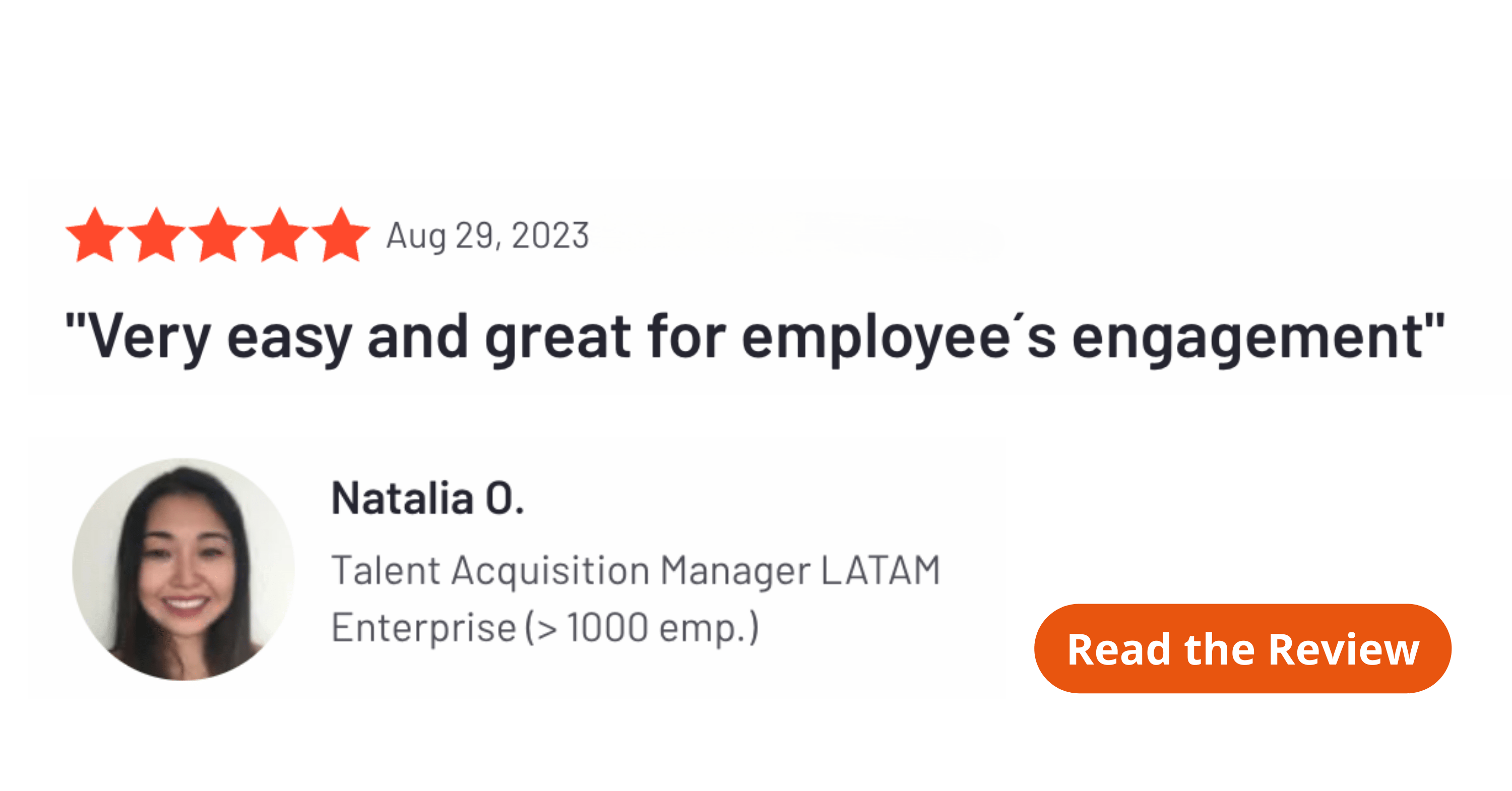This screenshot has height=791, width=1512.
Task: Open Natalia O.'s round profile photo
Action: (184, 569)
